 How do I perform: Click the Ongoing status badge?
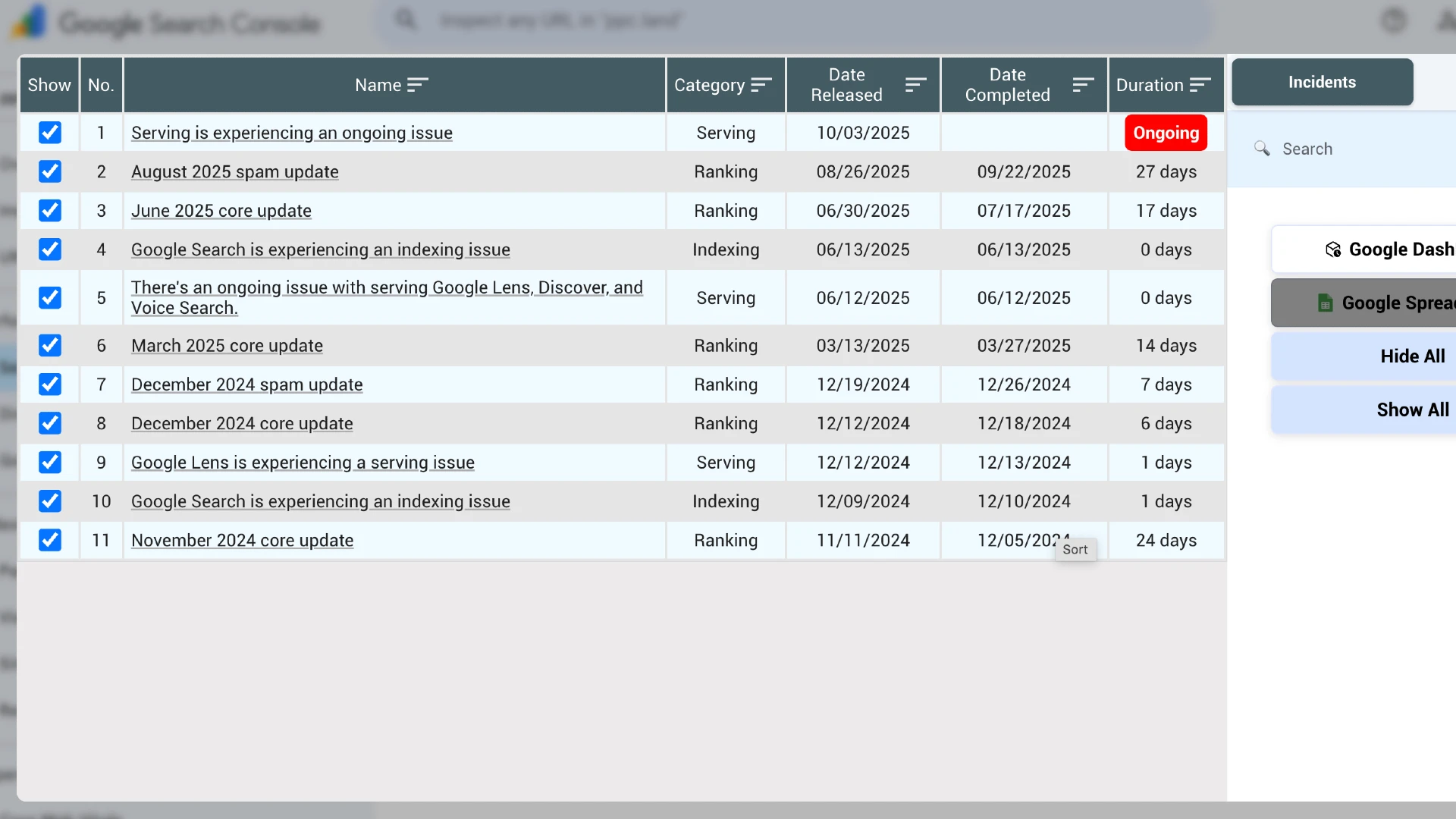1166,133
